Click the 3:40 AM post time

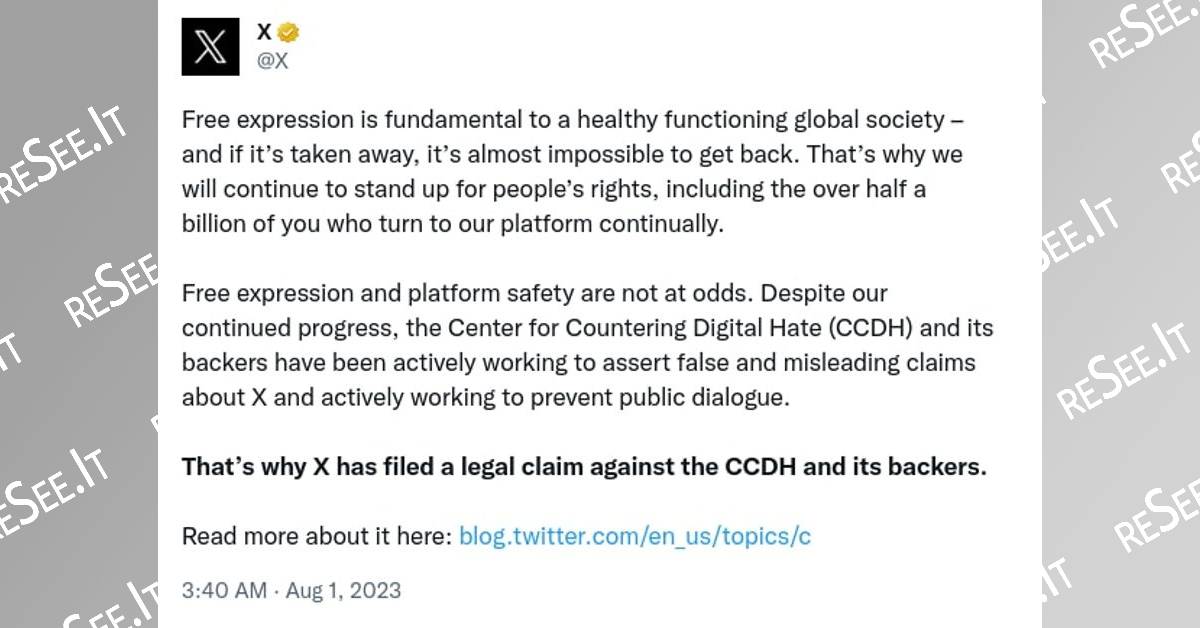(224, 590)
